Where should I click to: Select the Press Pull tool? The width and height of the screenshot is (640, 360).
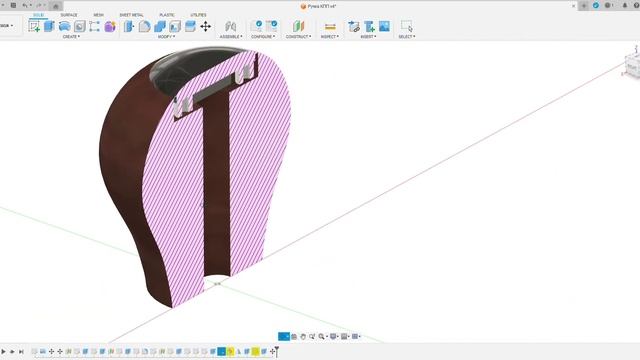click(129, 27)
